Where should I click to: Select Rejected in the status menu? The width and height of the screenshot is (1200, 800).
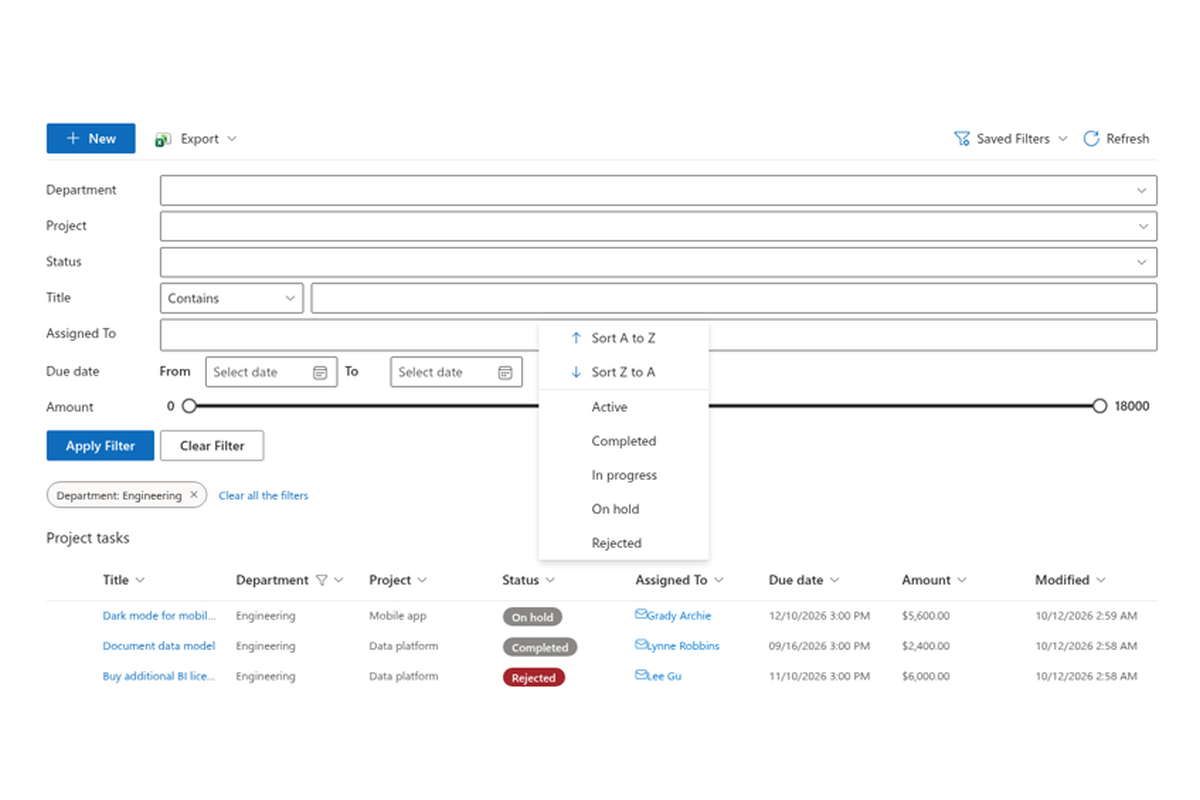click(x=623, y=543)
